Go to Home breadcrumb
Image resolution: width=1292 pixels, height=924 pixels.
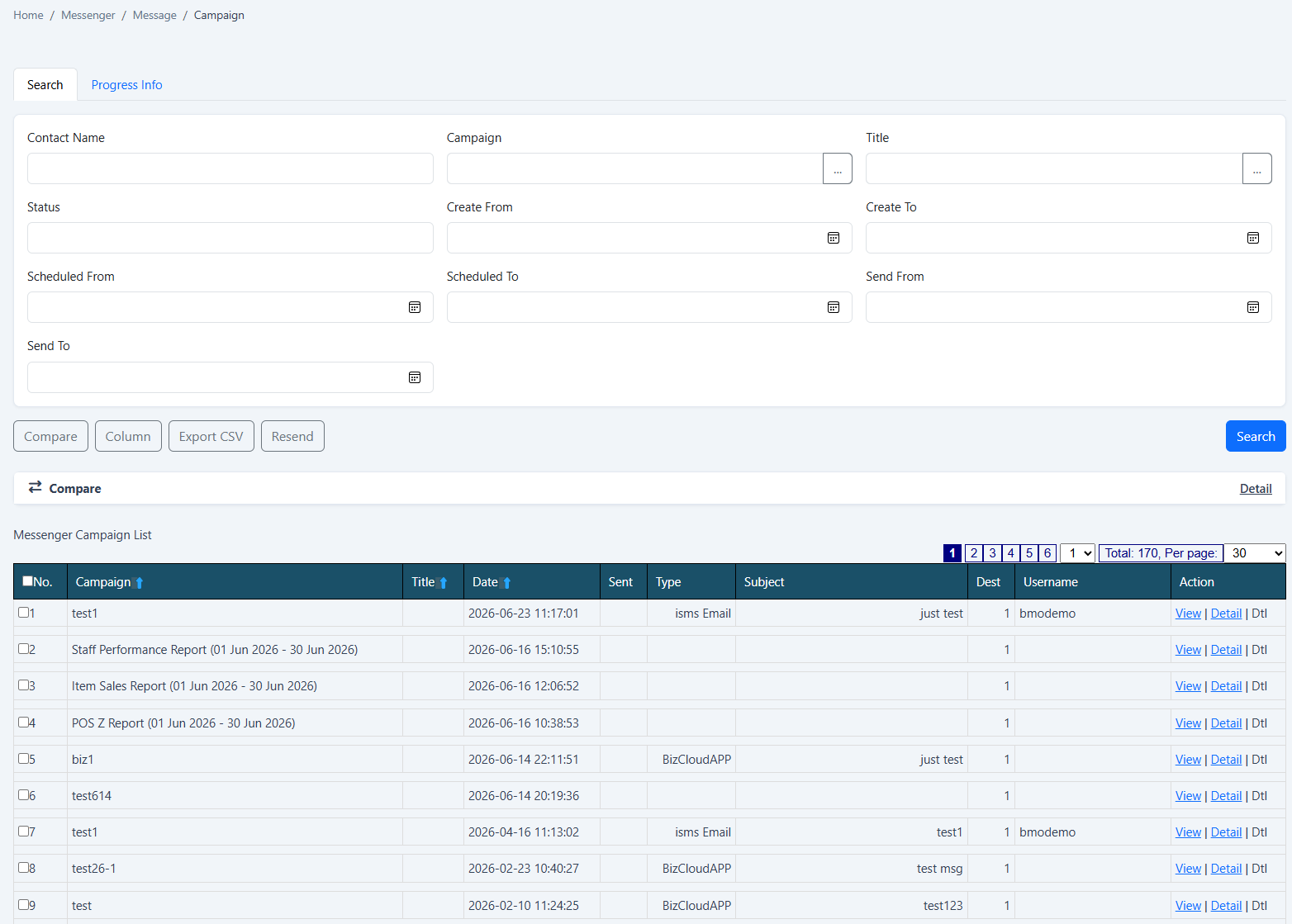click(28, 15)
